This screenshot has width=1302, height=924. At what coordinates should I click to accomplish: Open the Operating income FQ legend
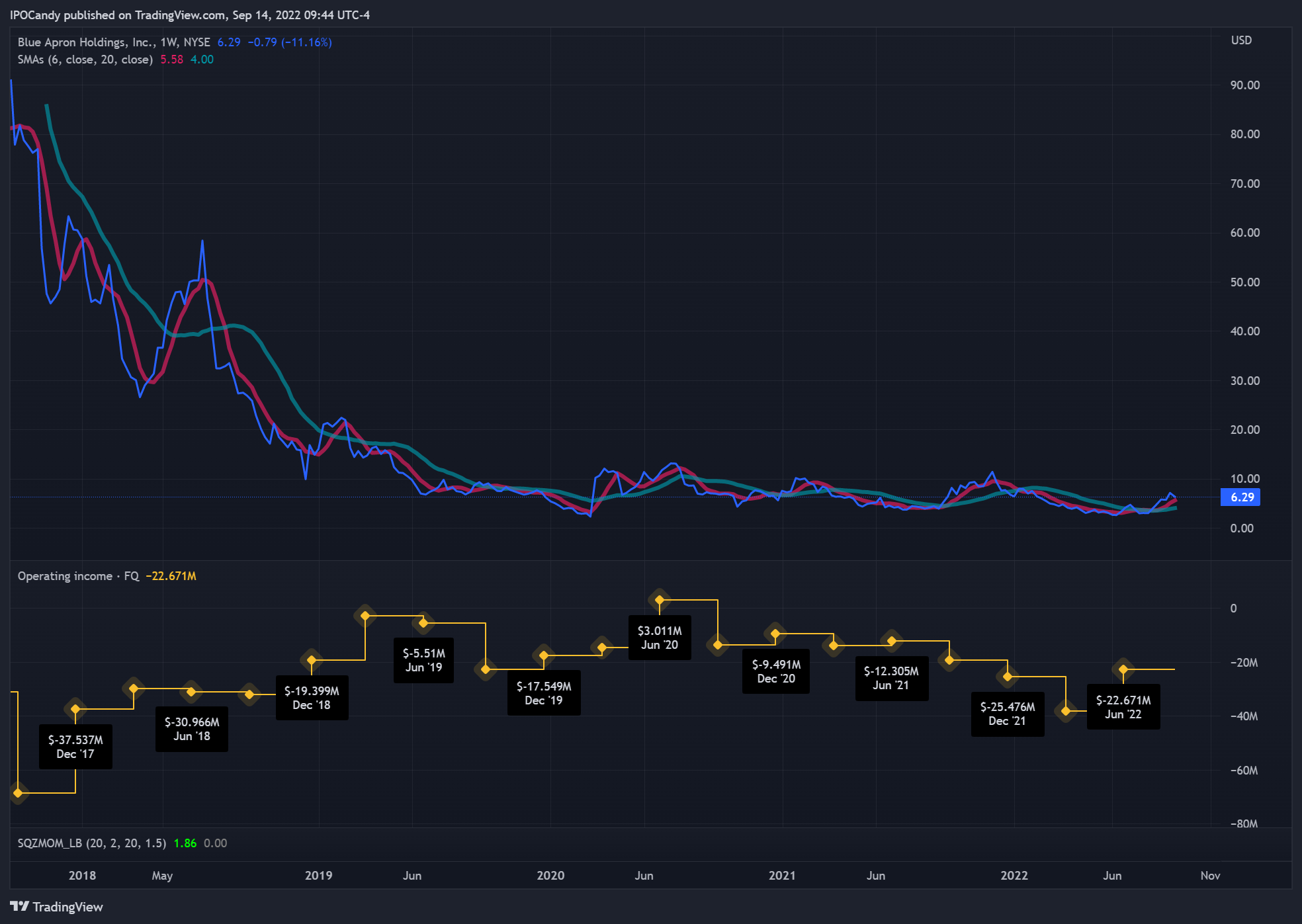tap(78, 576)
